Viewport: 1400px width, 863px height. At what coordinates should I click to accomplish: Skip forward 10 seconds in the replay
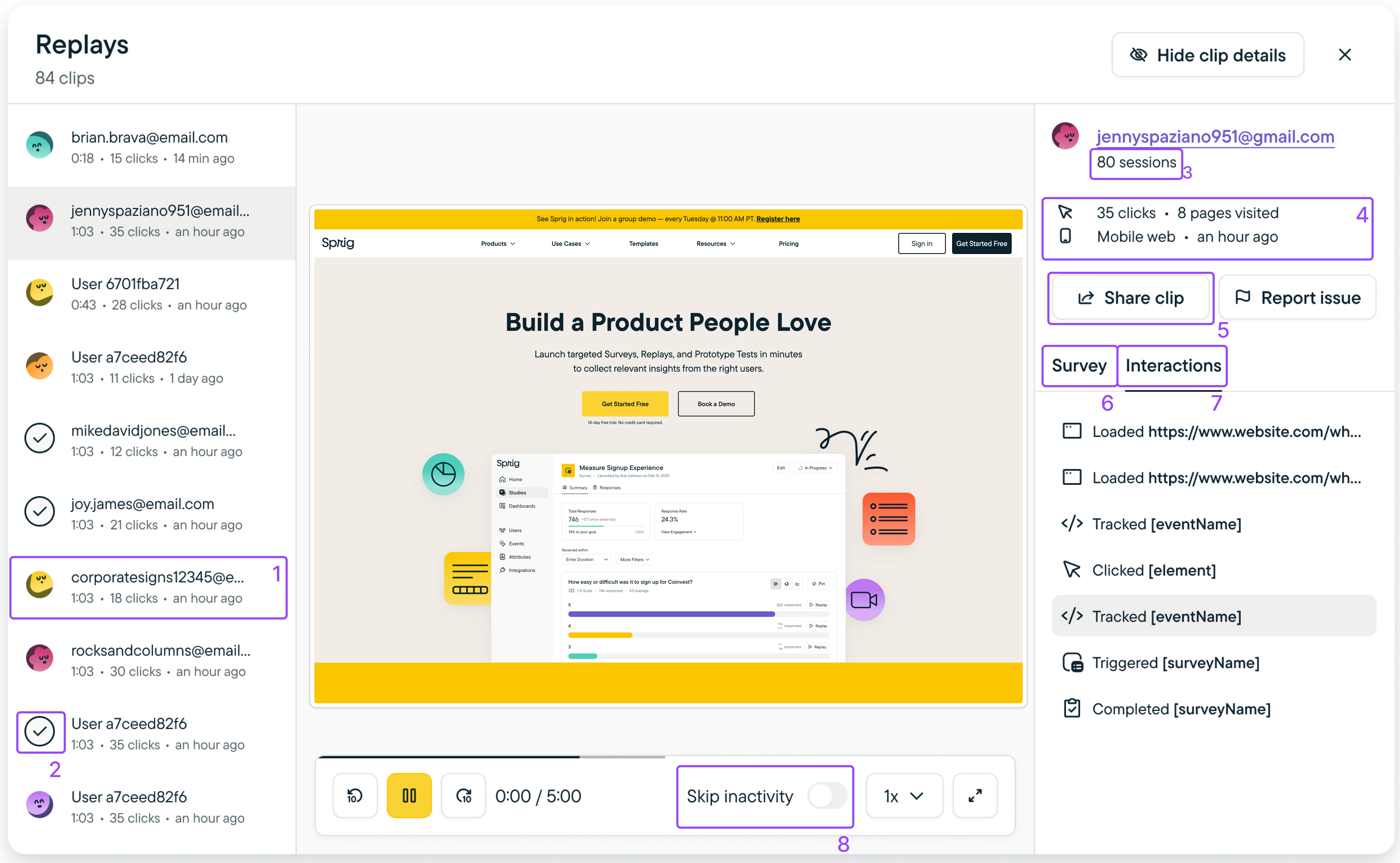[x=463, y=796]
